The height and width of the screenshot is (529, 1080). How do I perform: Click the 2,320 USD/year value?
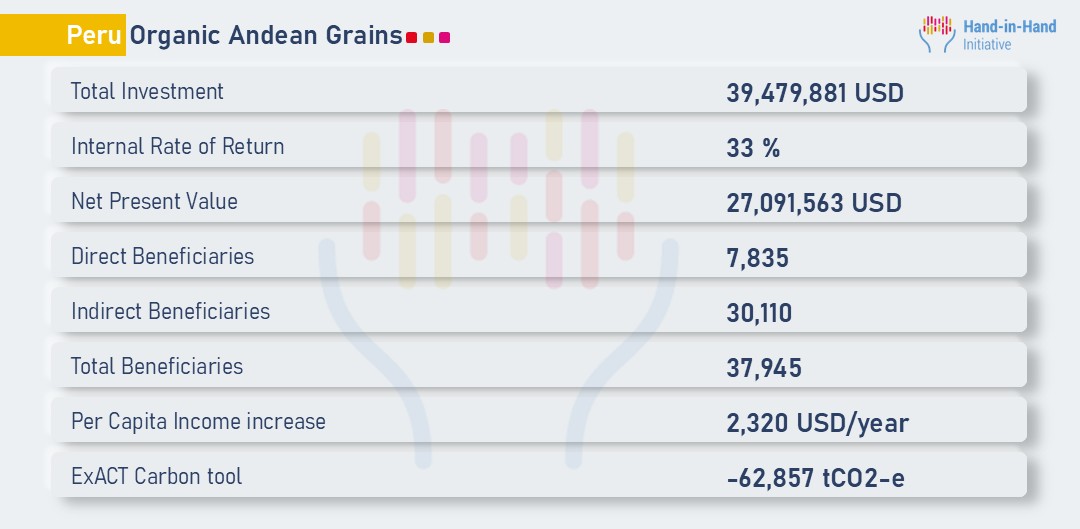817,423
